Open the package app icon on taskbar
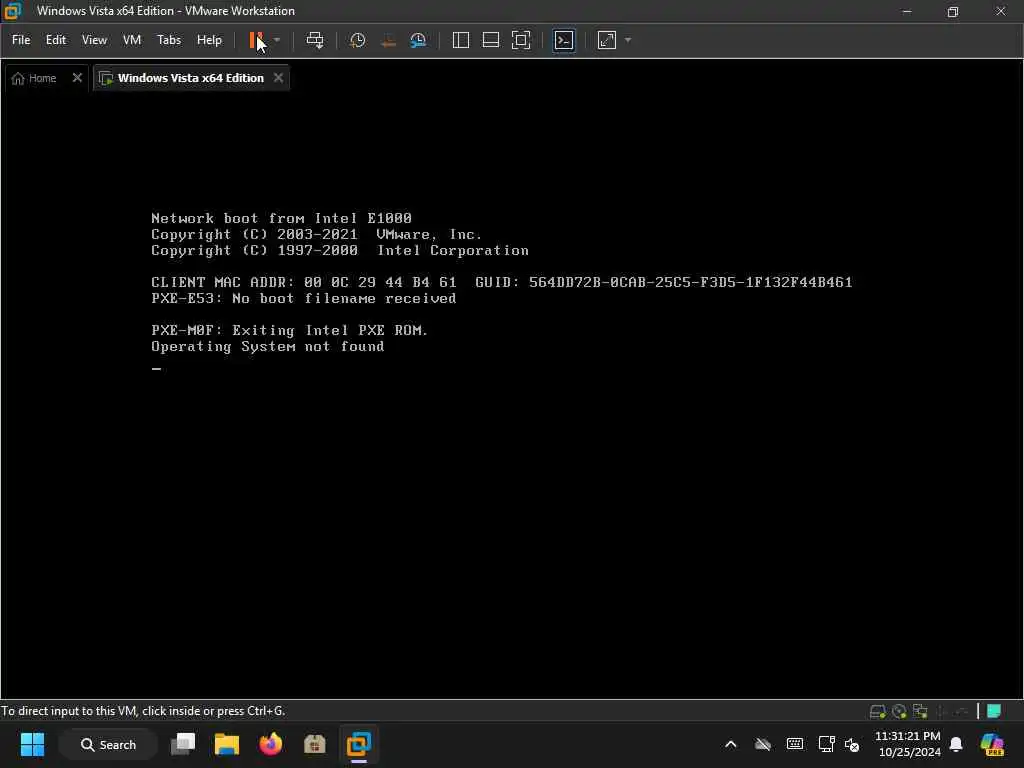The width and height of the screenshot is (1024, 768). tap(315, 744)
